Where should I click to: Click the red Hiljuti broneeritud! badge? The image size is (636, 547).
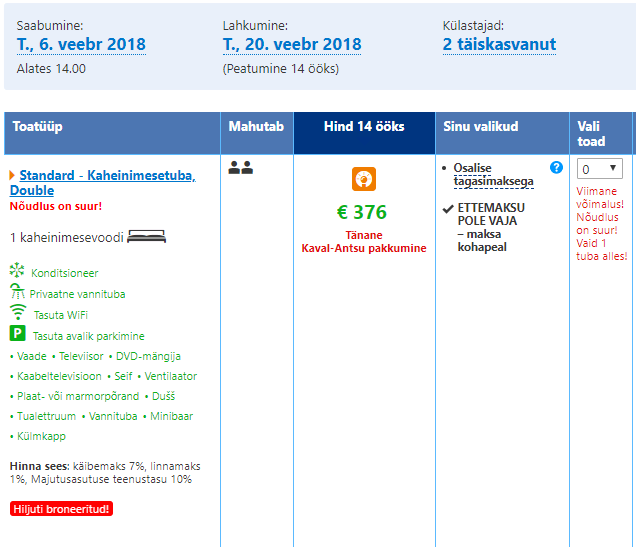click(61, 509)
